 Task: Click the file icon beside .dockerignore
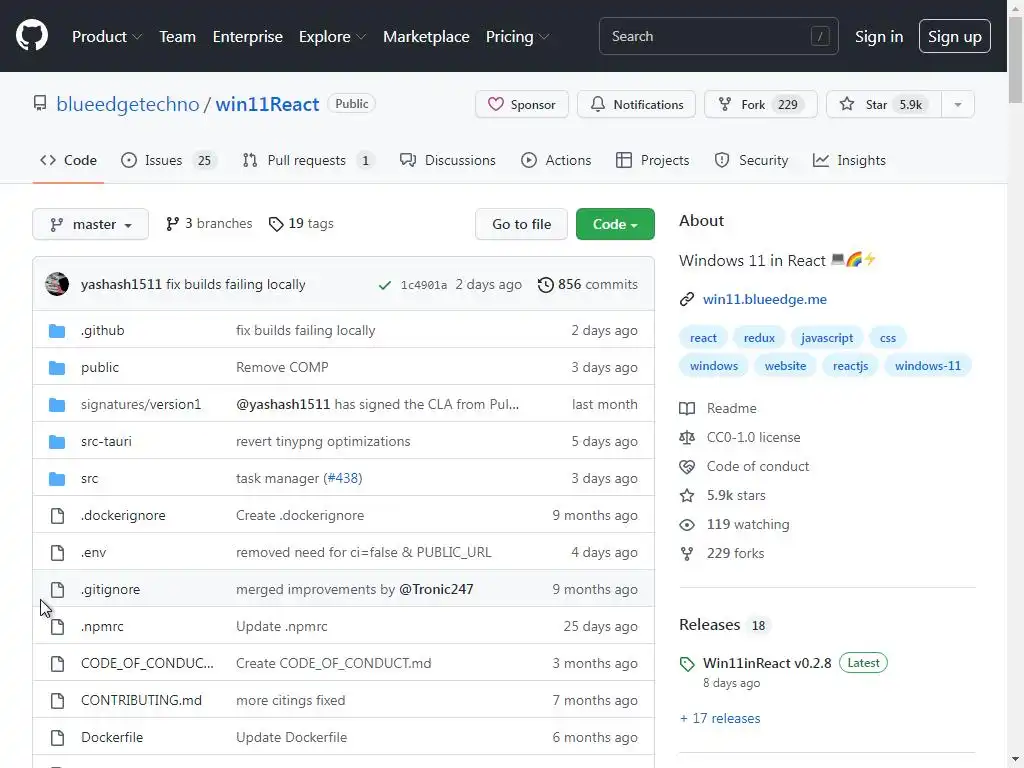(57, 516)
